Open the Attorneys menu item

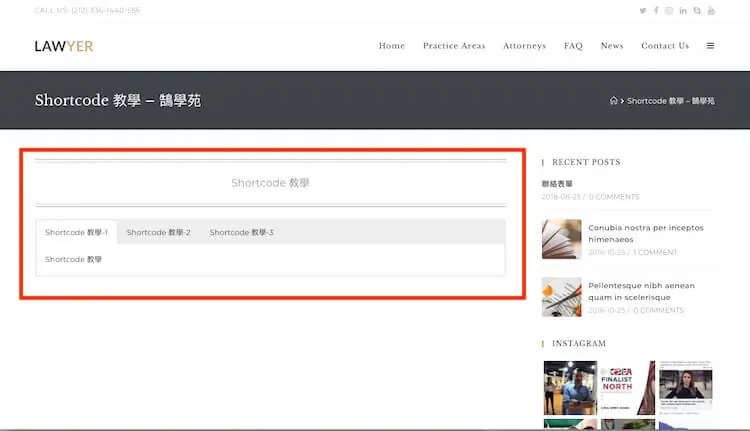click(524, 45)
